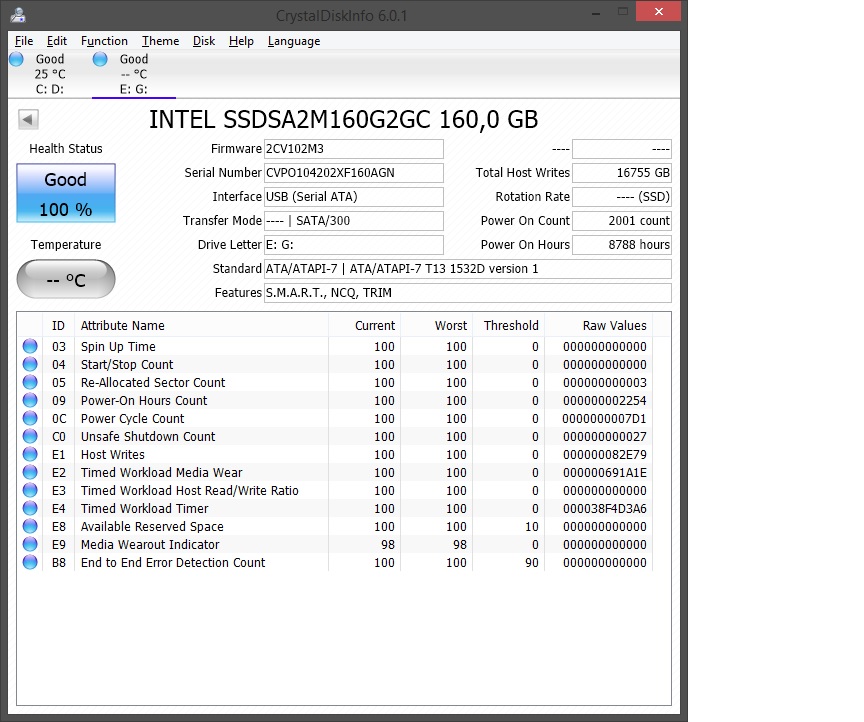Click status orb for Available Reserved Space
Screen dimensions: 864x722
[30, 526]
